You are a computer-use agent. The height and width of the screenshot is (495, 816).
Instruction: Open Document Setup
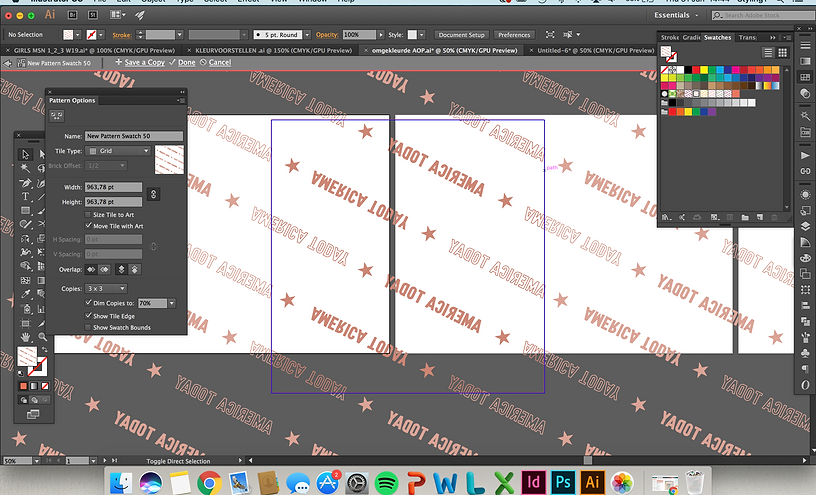(x=461, y=35)
